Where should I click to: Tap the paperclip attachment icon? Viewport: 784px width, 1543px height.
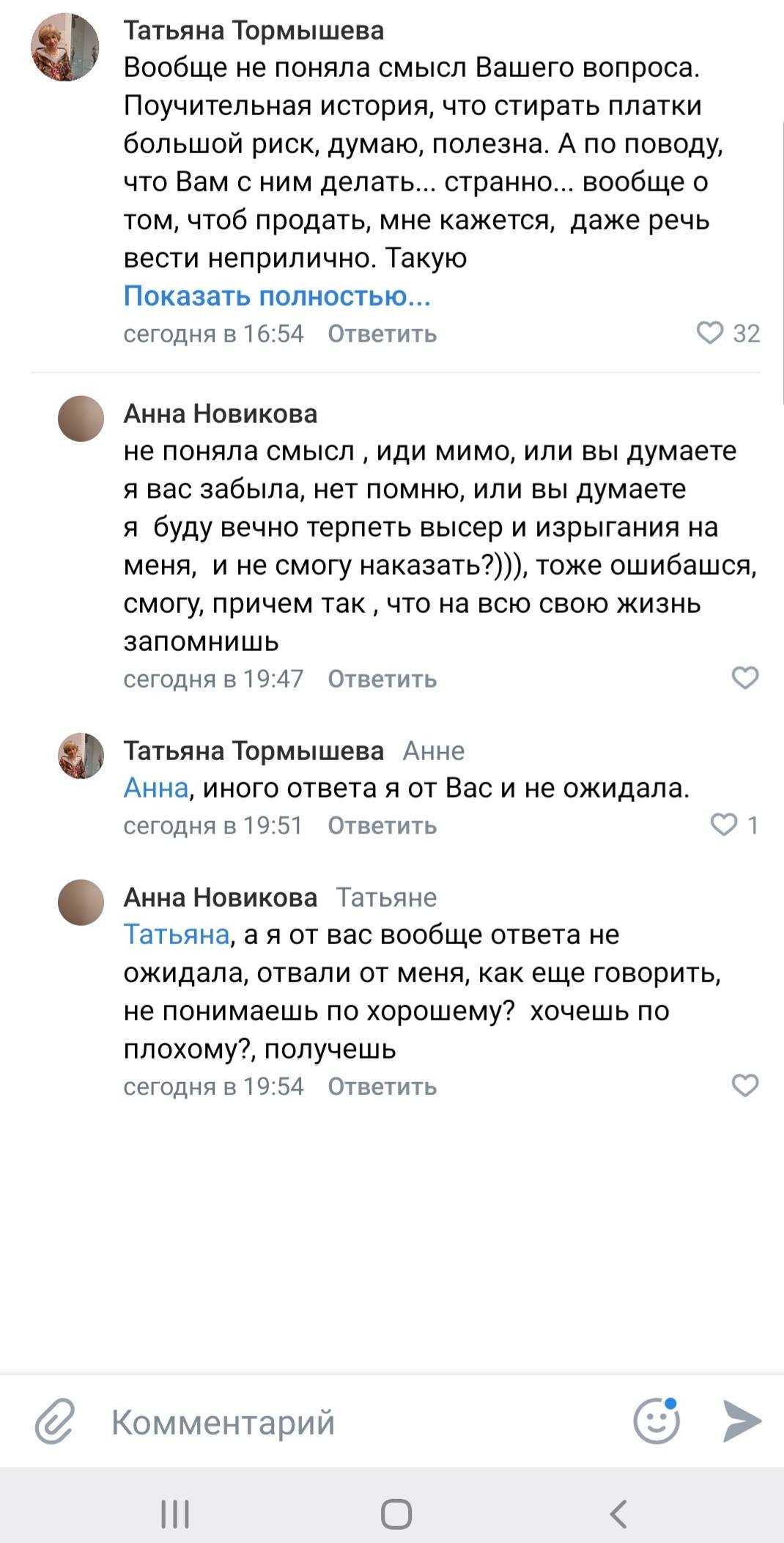pyautogui.click(x=56, y=1421)
